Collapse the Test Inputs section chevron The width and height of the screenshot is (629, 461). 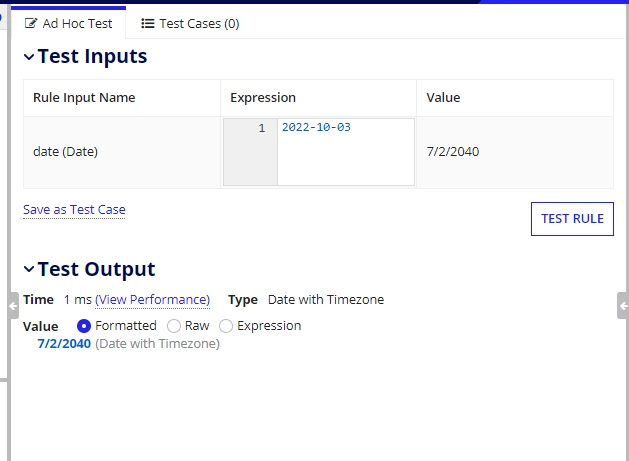coord(29,57)
